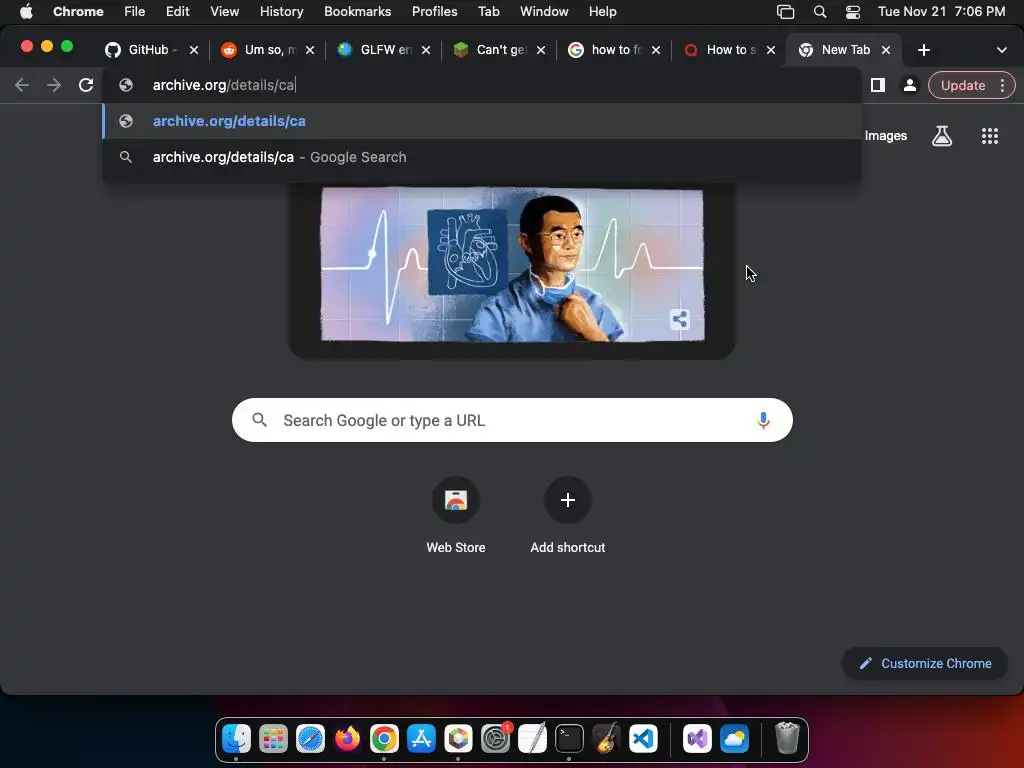Viewport: 1024px width, 768px height.
Task: Select the archive.org Google Search suggestion
Action: point(482,157)
